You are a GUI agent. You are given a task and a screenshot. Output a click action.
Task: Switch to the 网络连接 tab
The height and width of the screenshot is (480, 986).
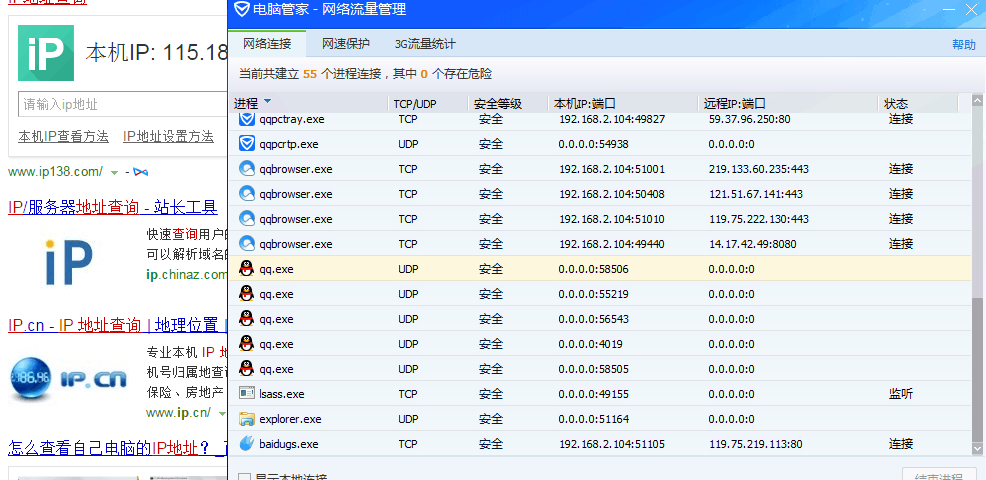pos(267,44)
